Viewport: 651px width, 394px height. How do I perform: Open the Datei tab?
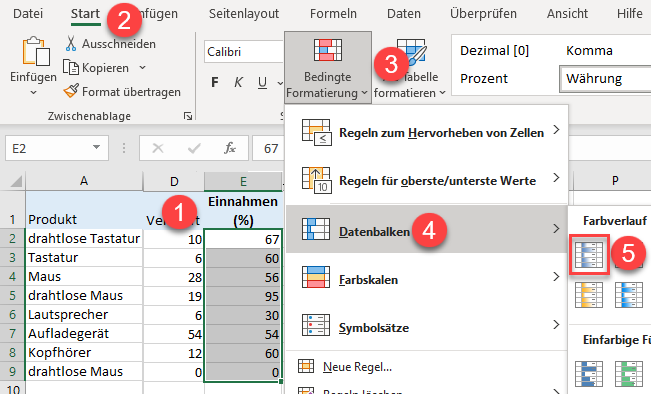[x=28, y=14]
